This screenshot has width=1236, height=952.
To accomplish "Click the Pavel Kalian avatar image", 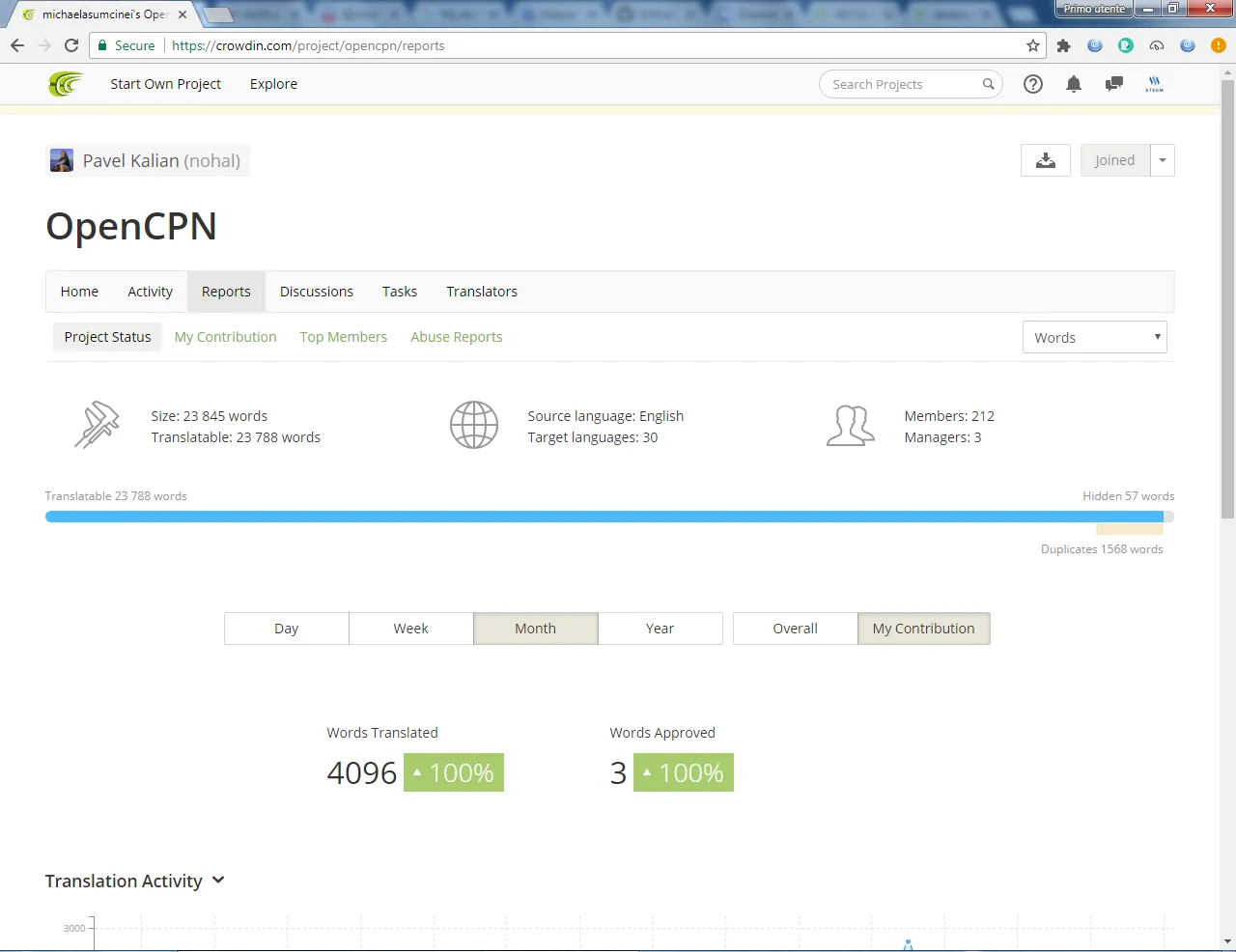I will [x=62, y=160].
